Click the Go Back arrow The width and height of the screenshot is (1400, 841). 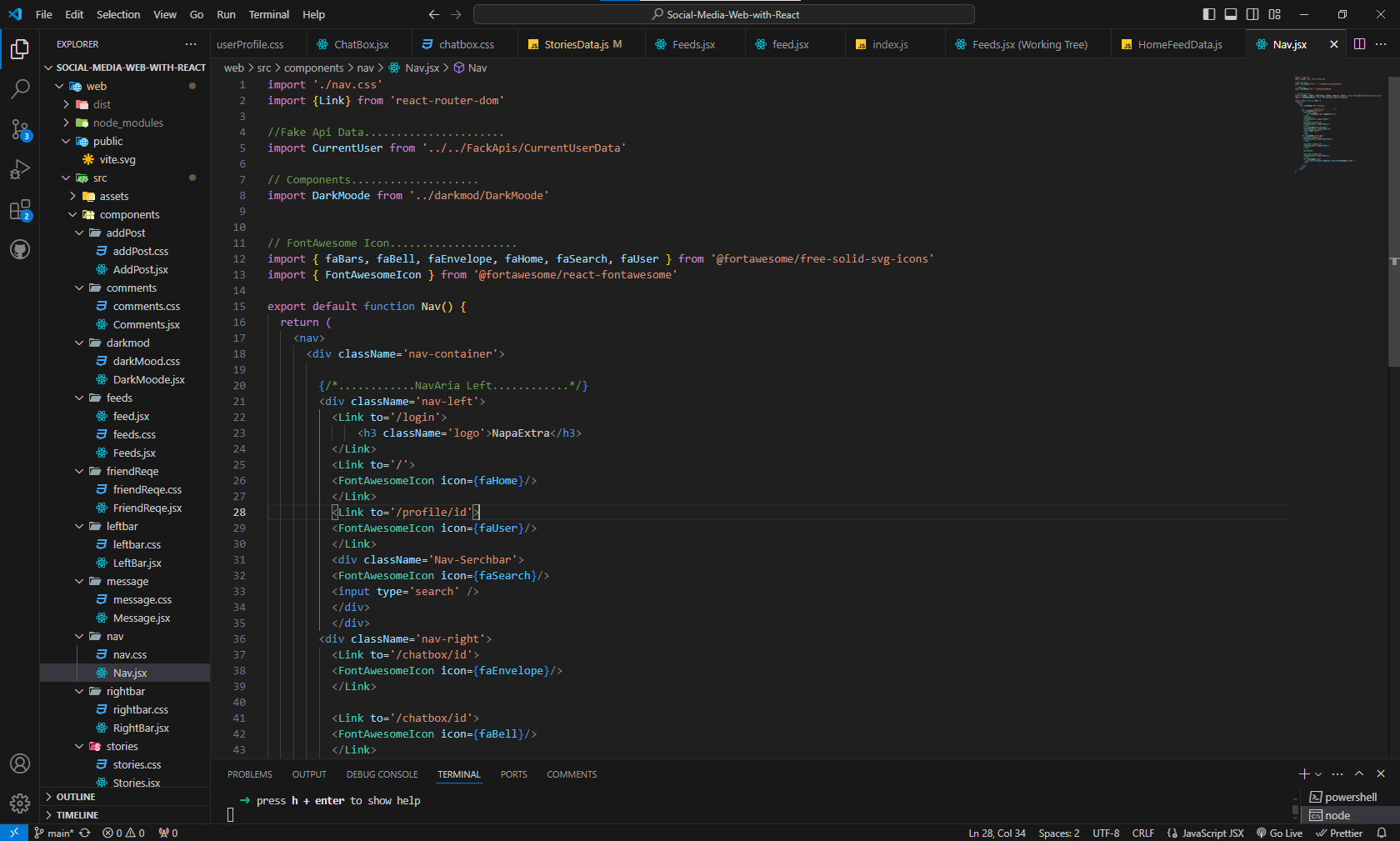click(433, 14)
